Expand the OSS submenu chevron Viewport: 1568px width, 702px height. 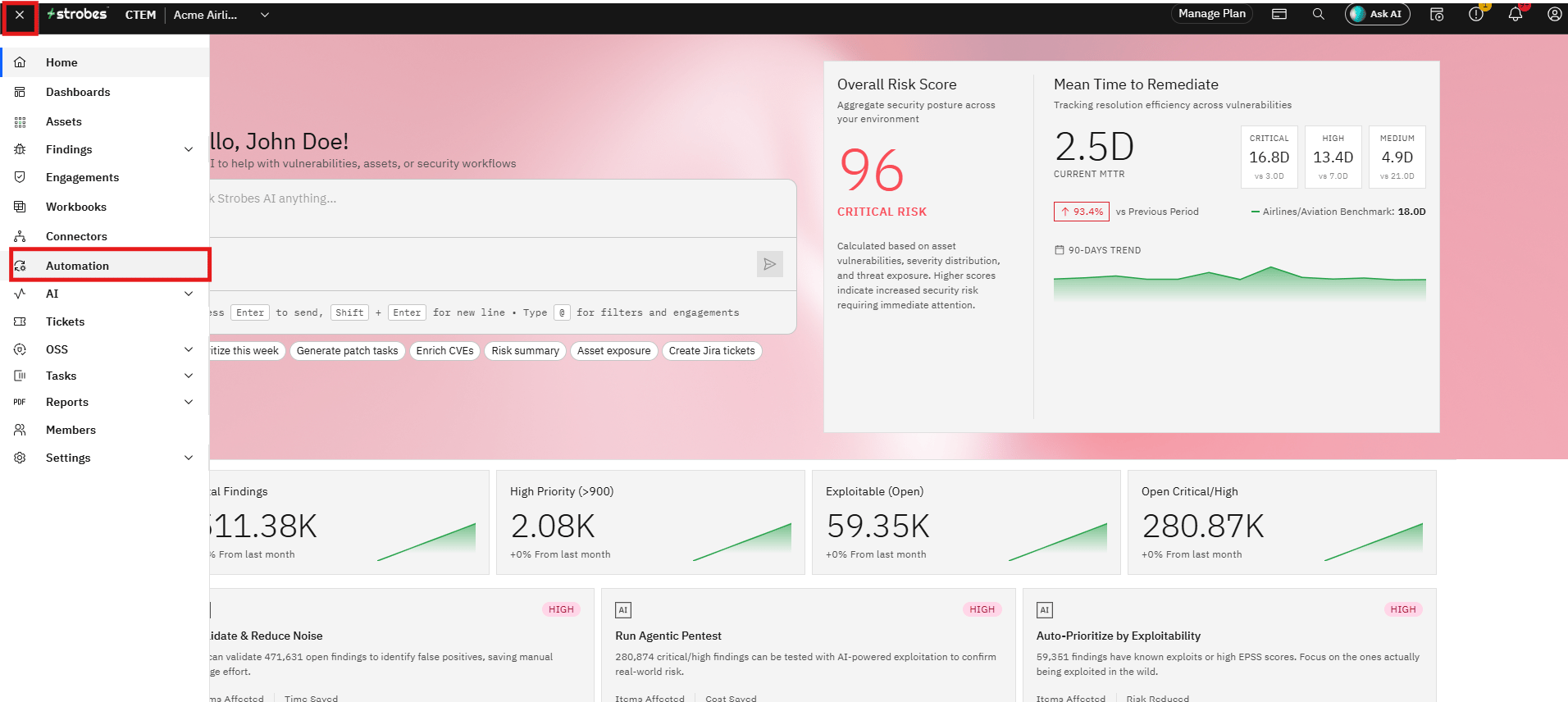pos(189,349)
